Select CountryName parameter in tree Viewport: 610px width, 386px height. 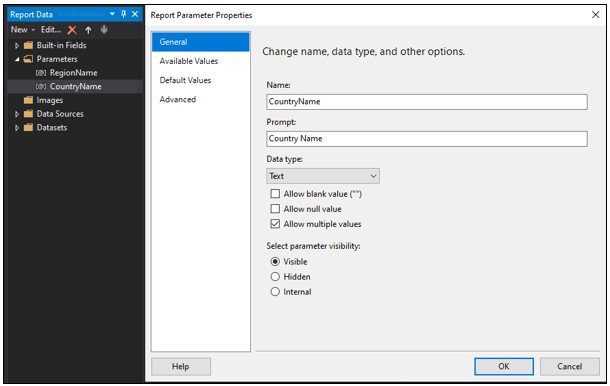pyautogui.click(x=75, y=86)
